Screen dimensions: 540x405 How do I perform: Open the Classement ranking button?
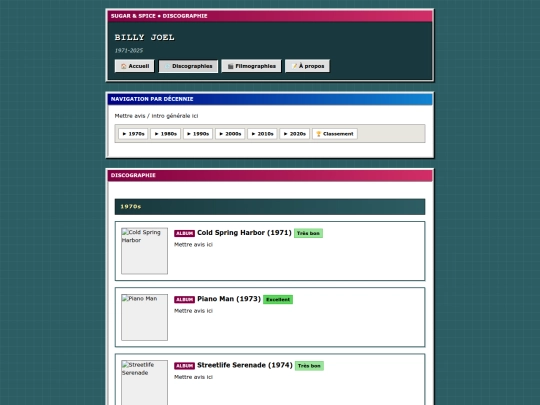tap(335, 134)
